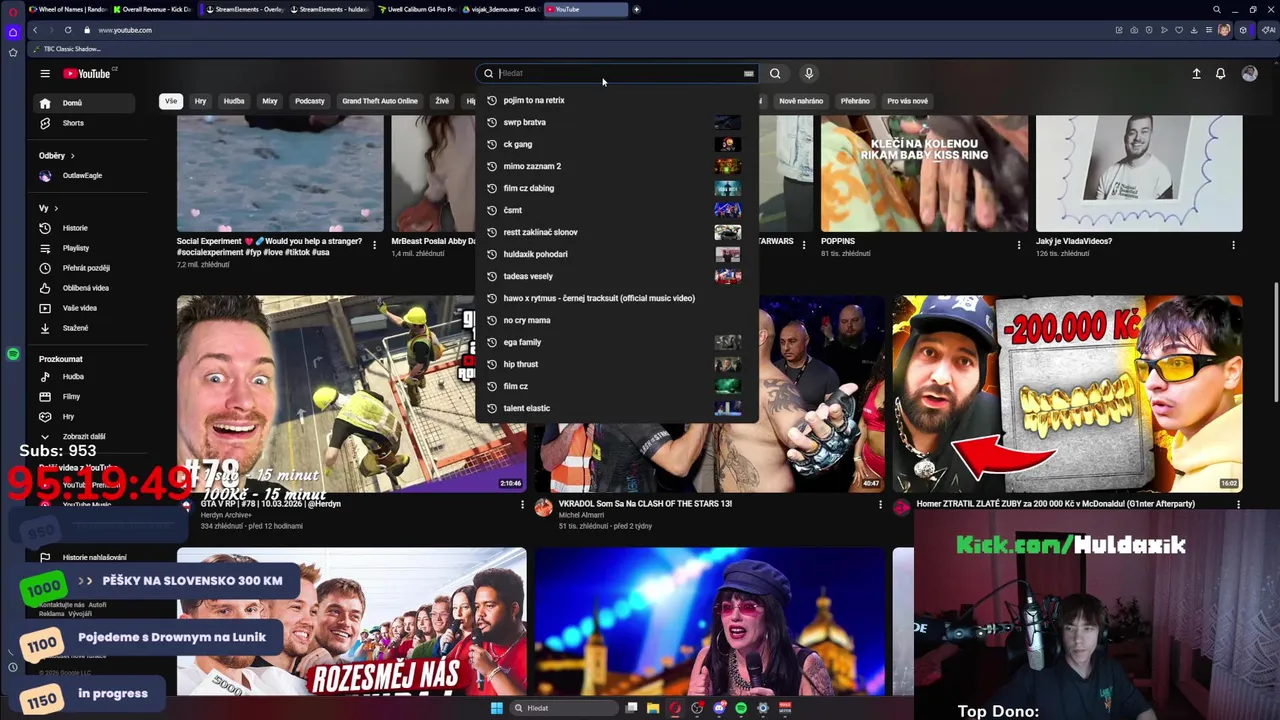Select the Hudba filter chip

[x=234, y=101]
